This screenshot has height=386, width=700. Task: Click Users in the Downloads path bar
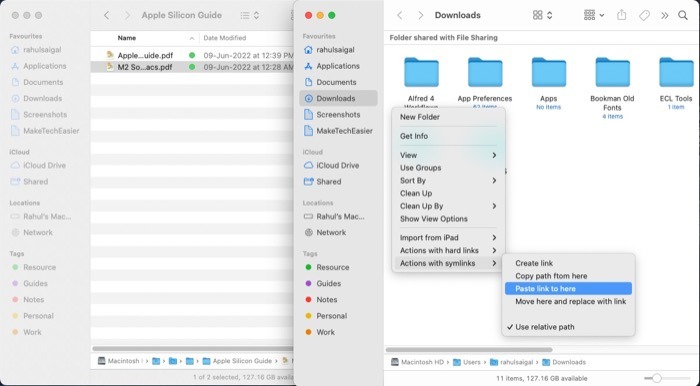tap(467, 362)
